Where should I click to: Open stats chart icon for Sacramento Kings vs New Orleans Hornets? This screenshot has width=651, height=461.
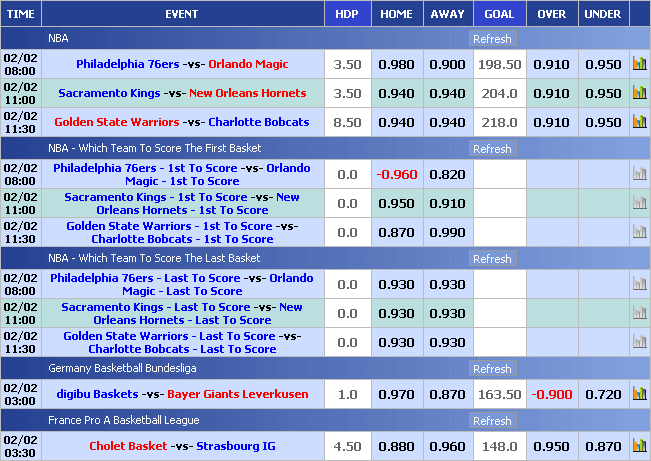point(639,93)
